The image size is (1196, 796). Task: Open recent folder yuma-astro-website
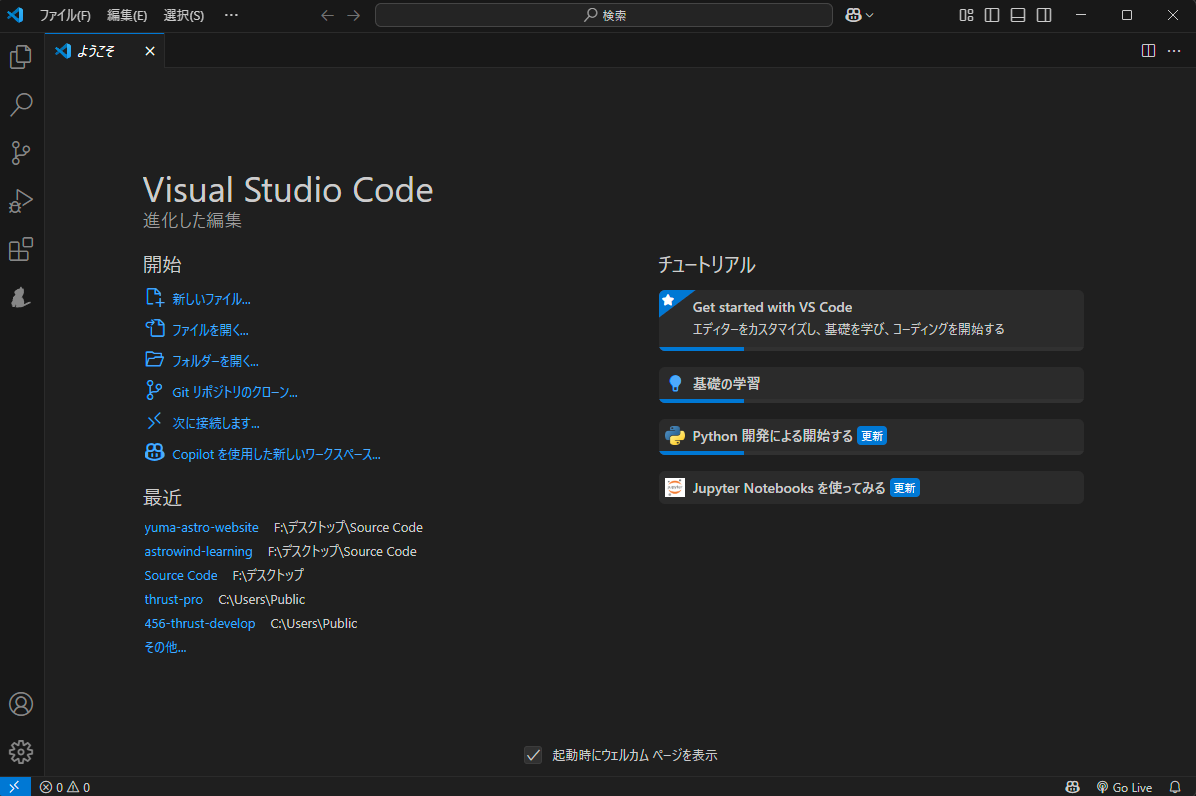201,528
